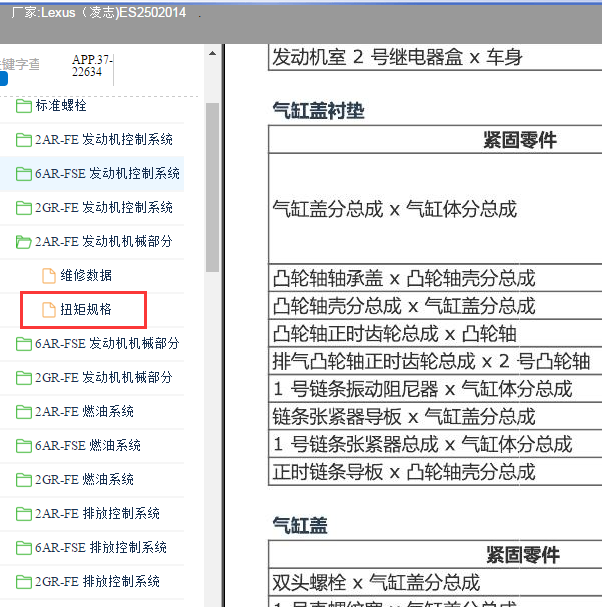Expand 2GR-FE 发动机机械部分 in the tree
Image resolution: width=602 pixels, height=607 pixels.
(x=104, y=377)
